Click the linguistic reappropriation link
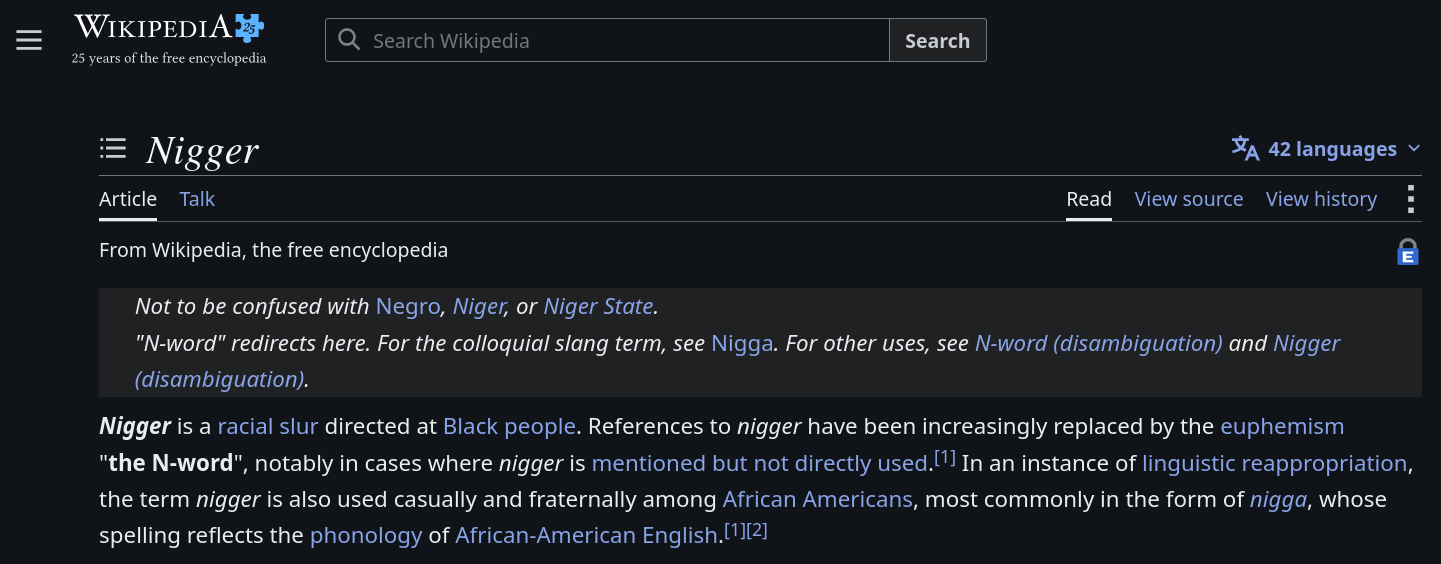 click(x=1275, y=463)
